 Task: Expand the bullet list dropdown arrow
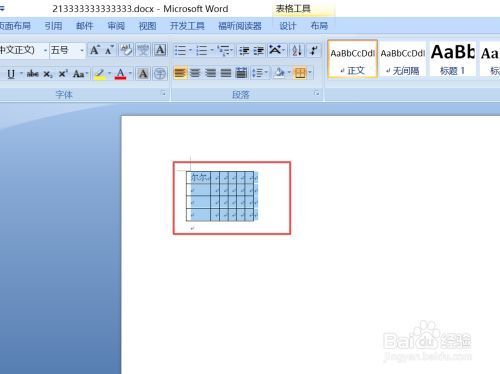click(191, 51)
